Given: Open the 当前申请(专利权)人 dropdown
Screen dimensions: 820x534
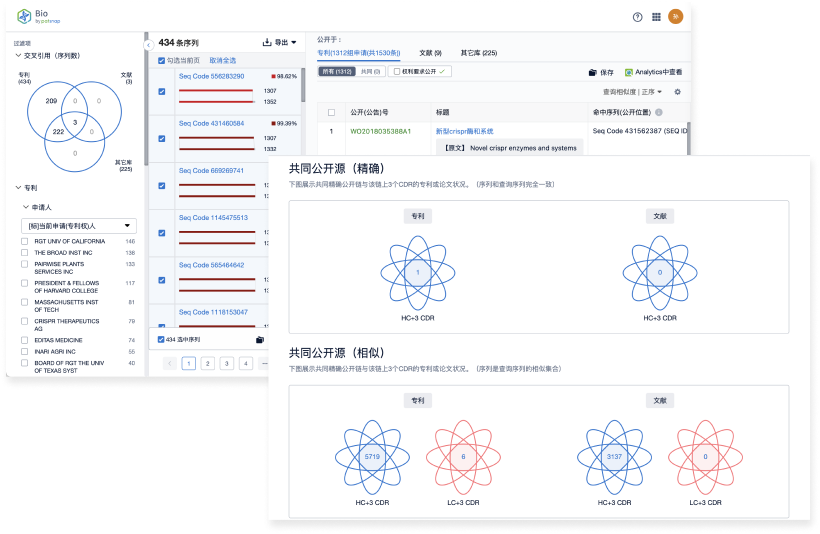Looking at the screenshot, I should coord(78,226).
